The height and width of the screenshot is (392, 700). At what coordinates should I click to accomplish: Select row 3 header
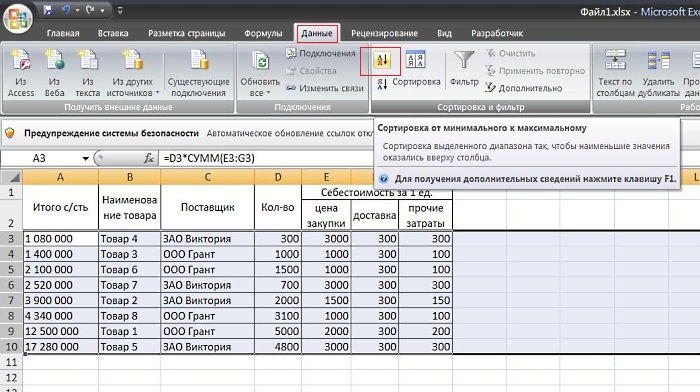11,238
